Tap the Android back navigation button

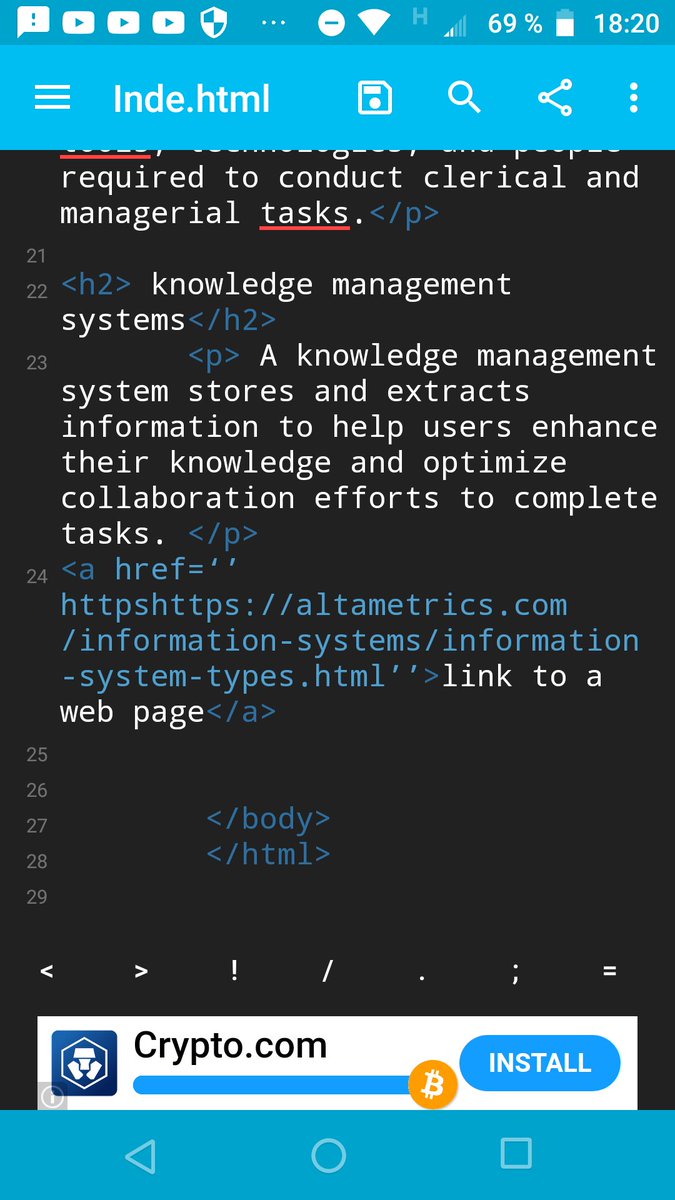pos(140,1156)
